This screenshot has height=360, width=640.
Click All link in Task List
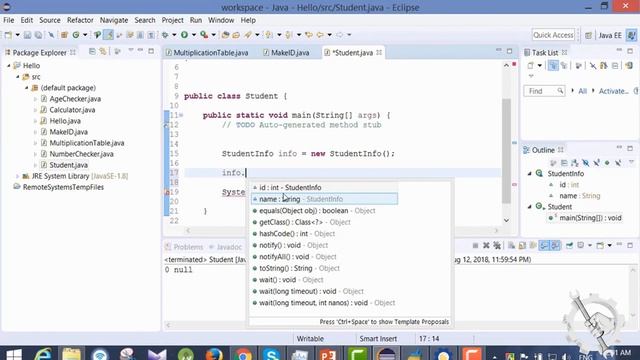coord(582,91)
